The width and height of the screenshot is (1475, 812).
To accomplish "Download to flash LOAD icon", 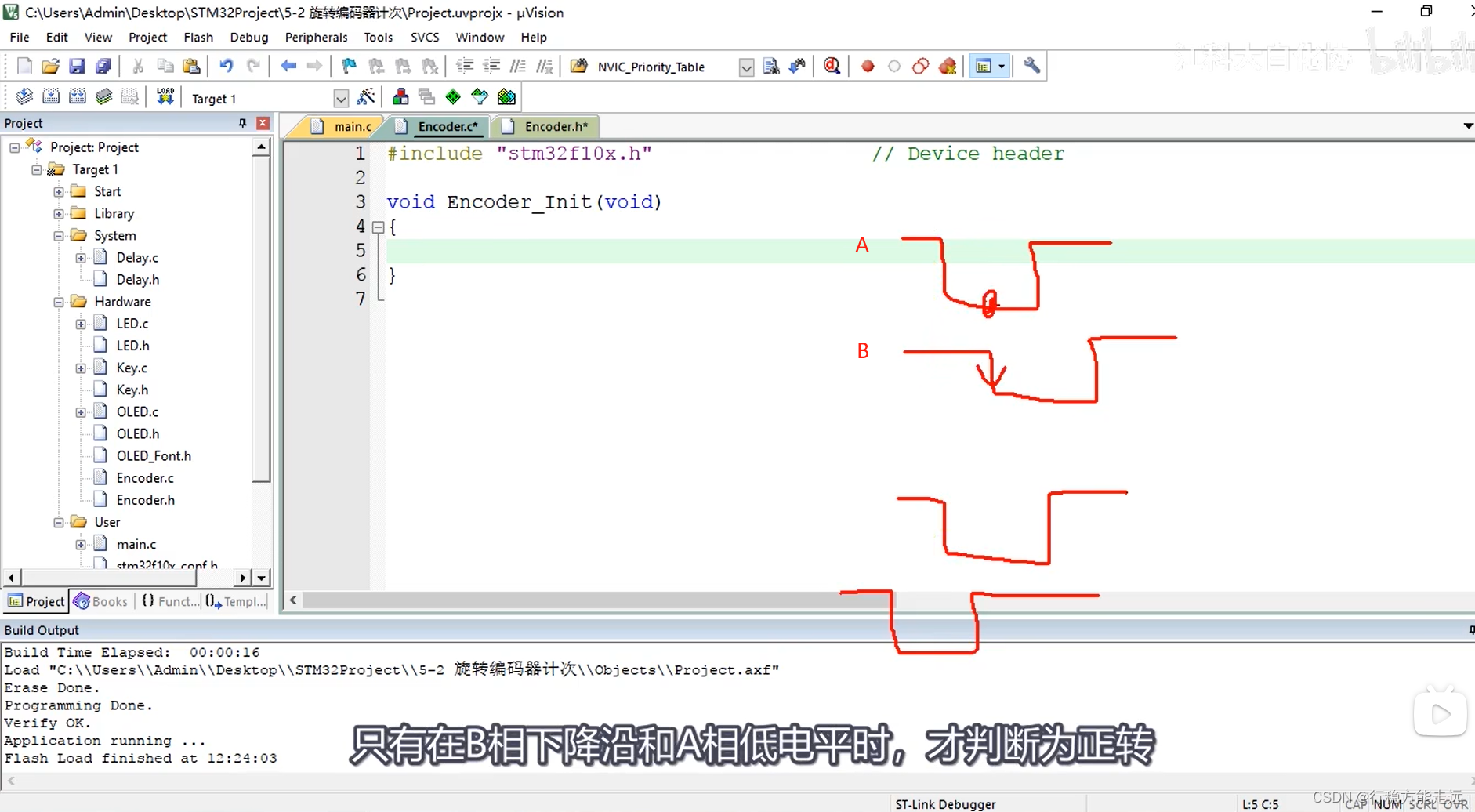I will 165,97.
